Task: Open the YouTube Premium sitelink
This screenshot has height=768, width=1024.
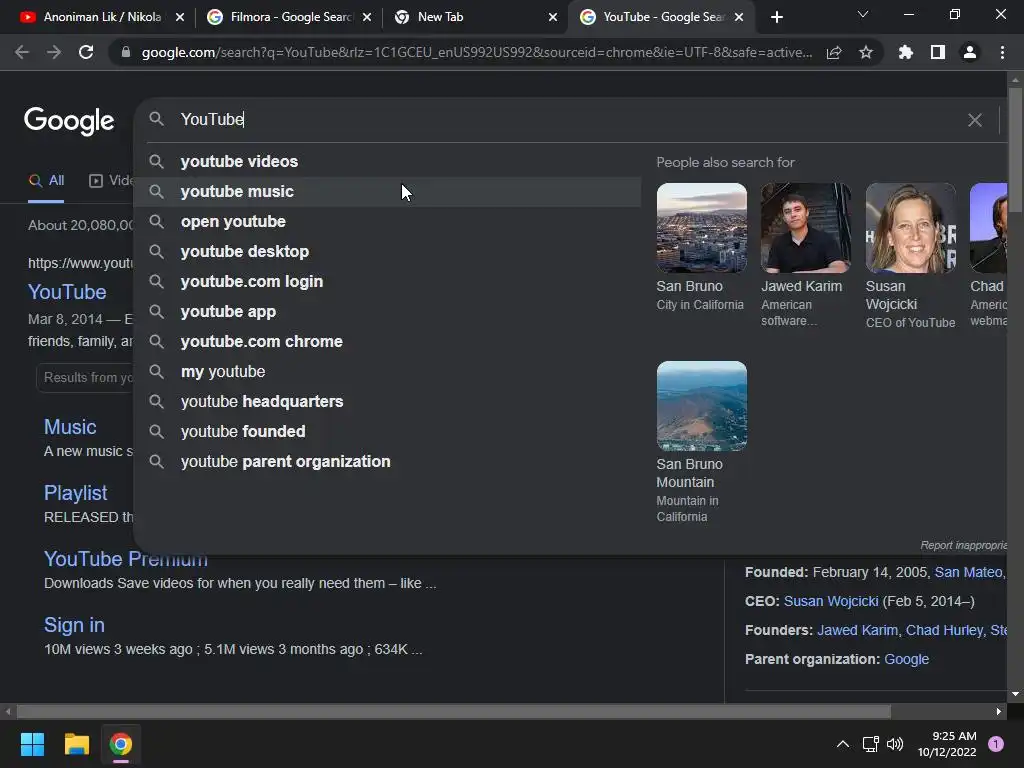Action: click(125, 559)
